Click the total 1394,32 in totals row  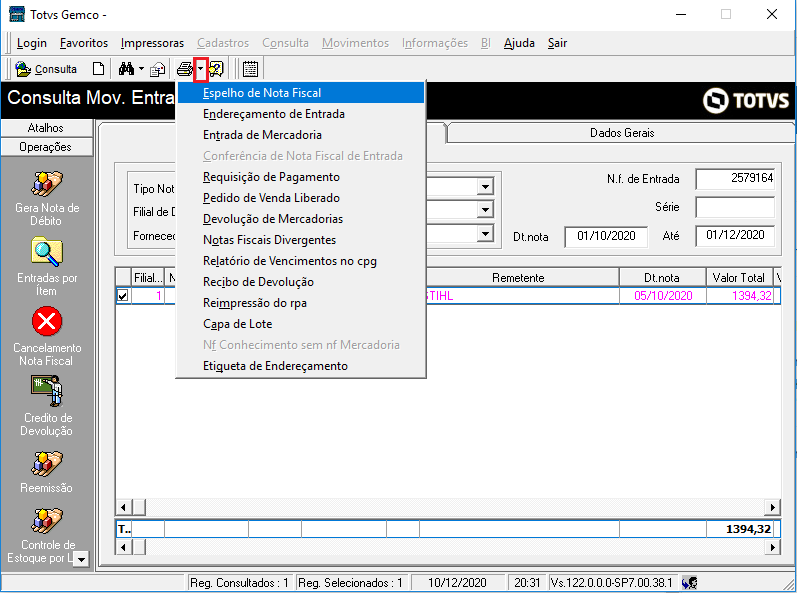coord(740,529)
